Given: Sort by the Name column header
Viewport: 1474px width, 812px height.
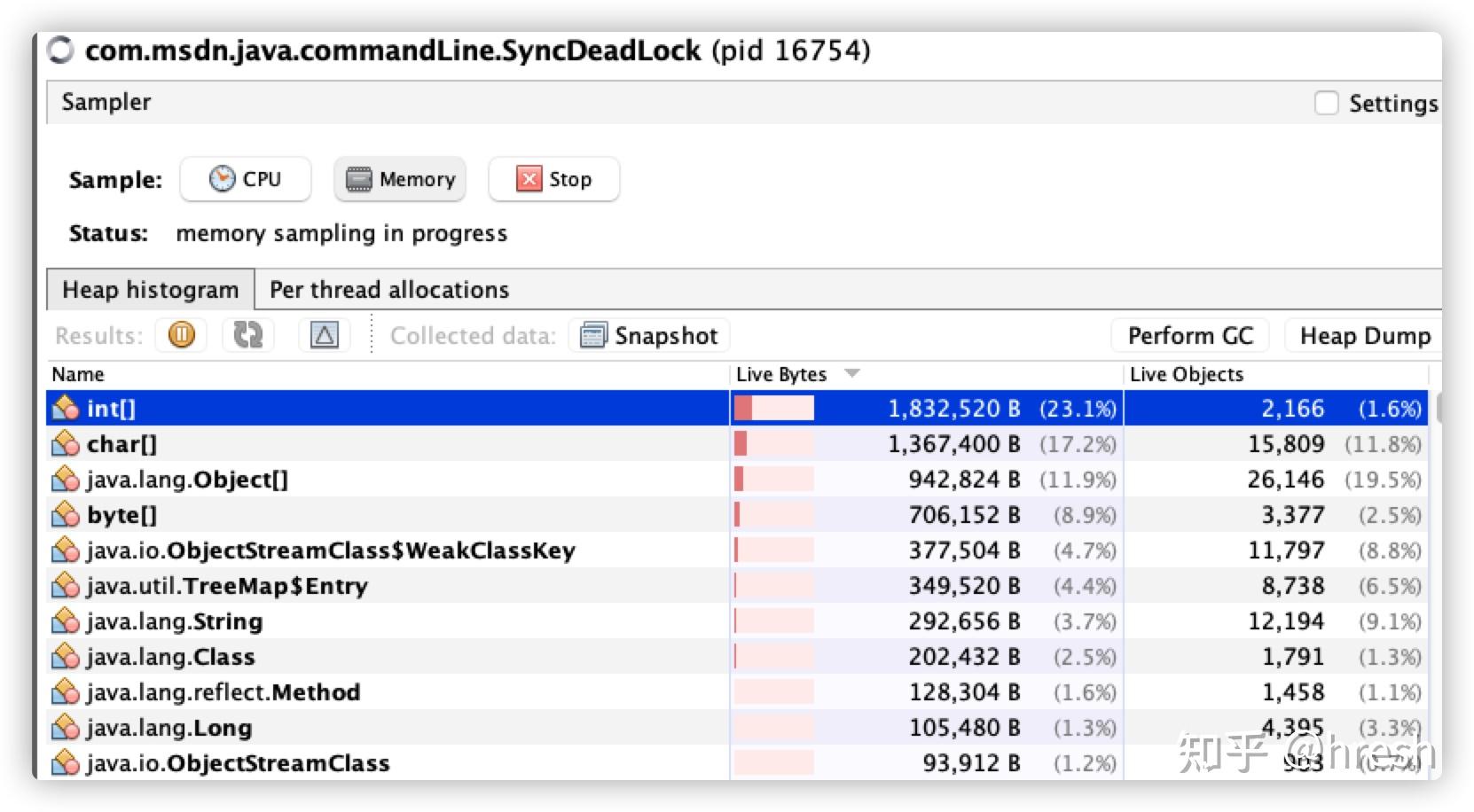Looking at the screenshot, I should click(78, 374).
